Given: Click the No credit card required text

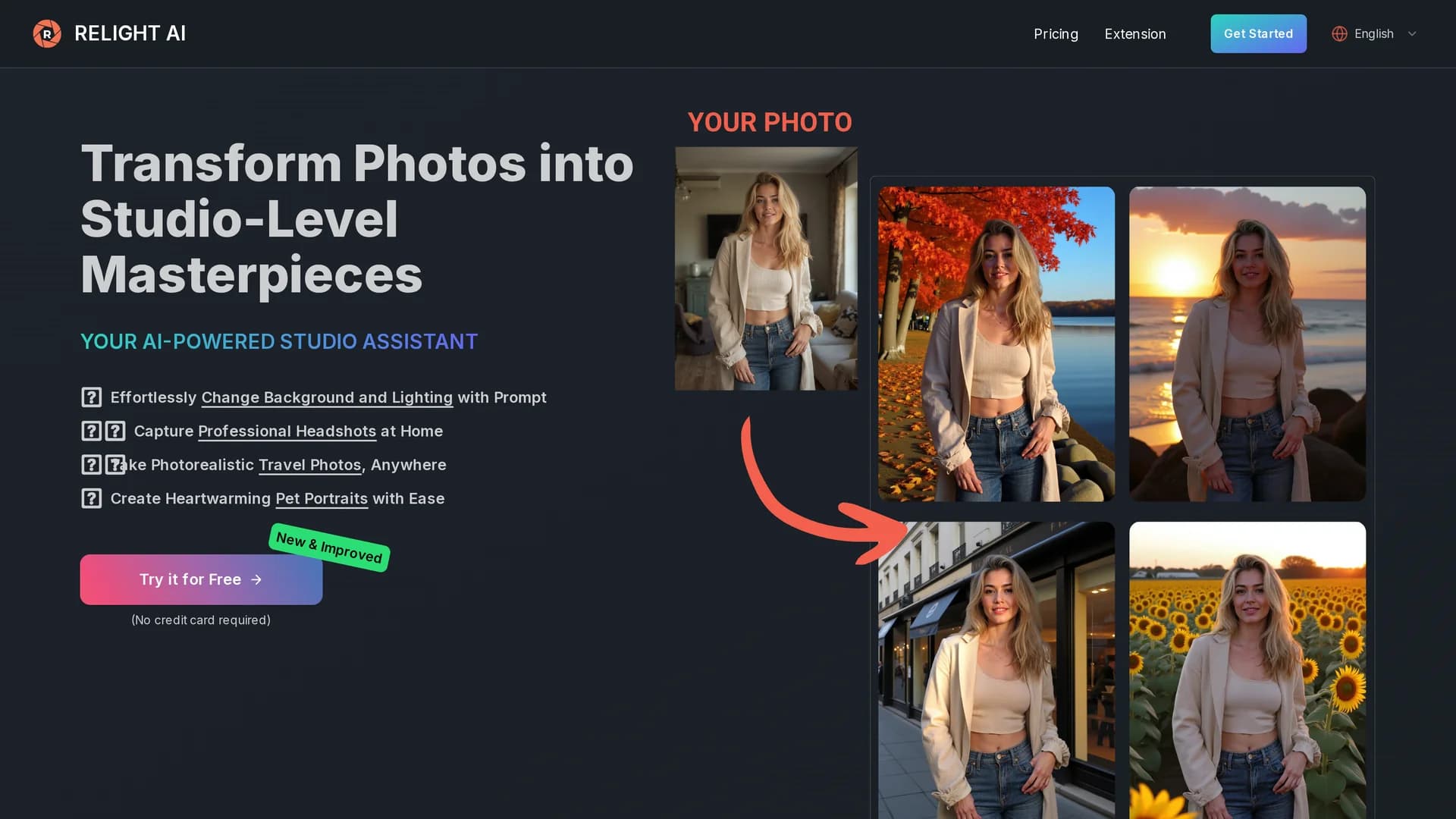Looking at the screenshot, I should click(x=201, y=620).
